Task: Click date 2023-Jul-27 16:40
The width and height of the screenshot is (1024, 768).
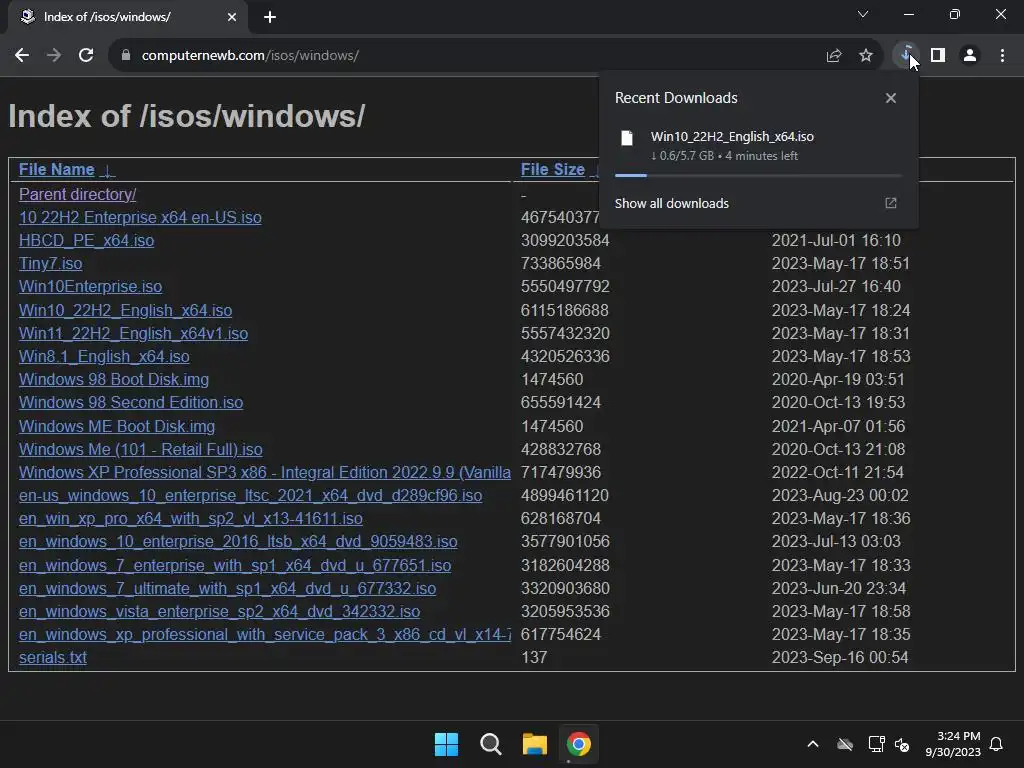Action: [836, 286]
